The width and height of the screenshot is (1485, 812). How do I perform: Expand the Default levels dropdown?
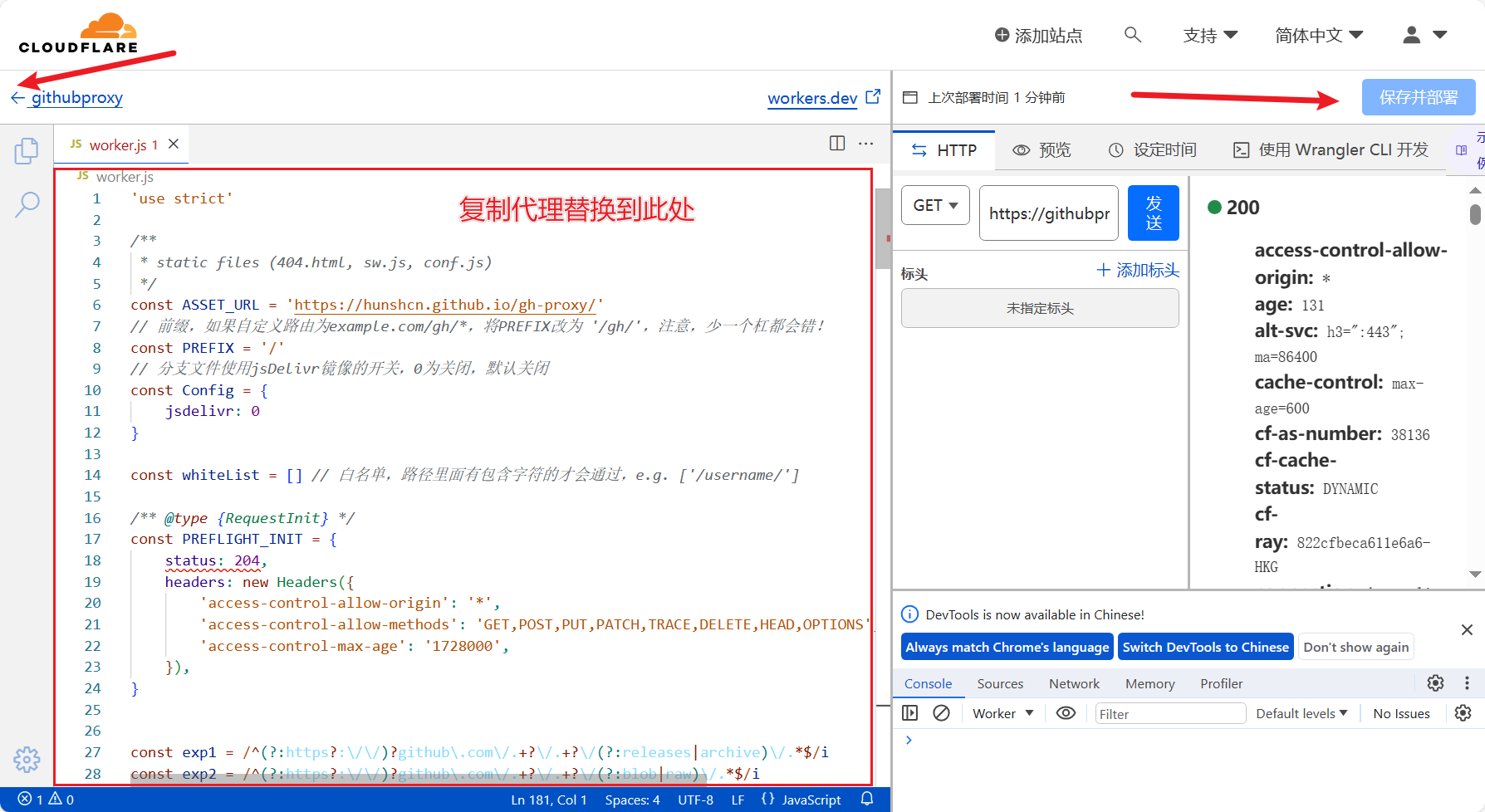click(x=1301, y=713)
